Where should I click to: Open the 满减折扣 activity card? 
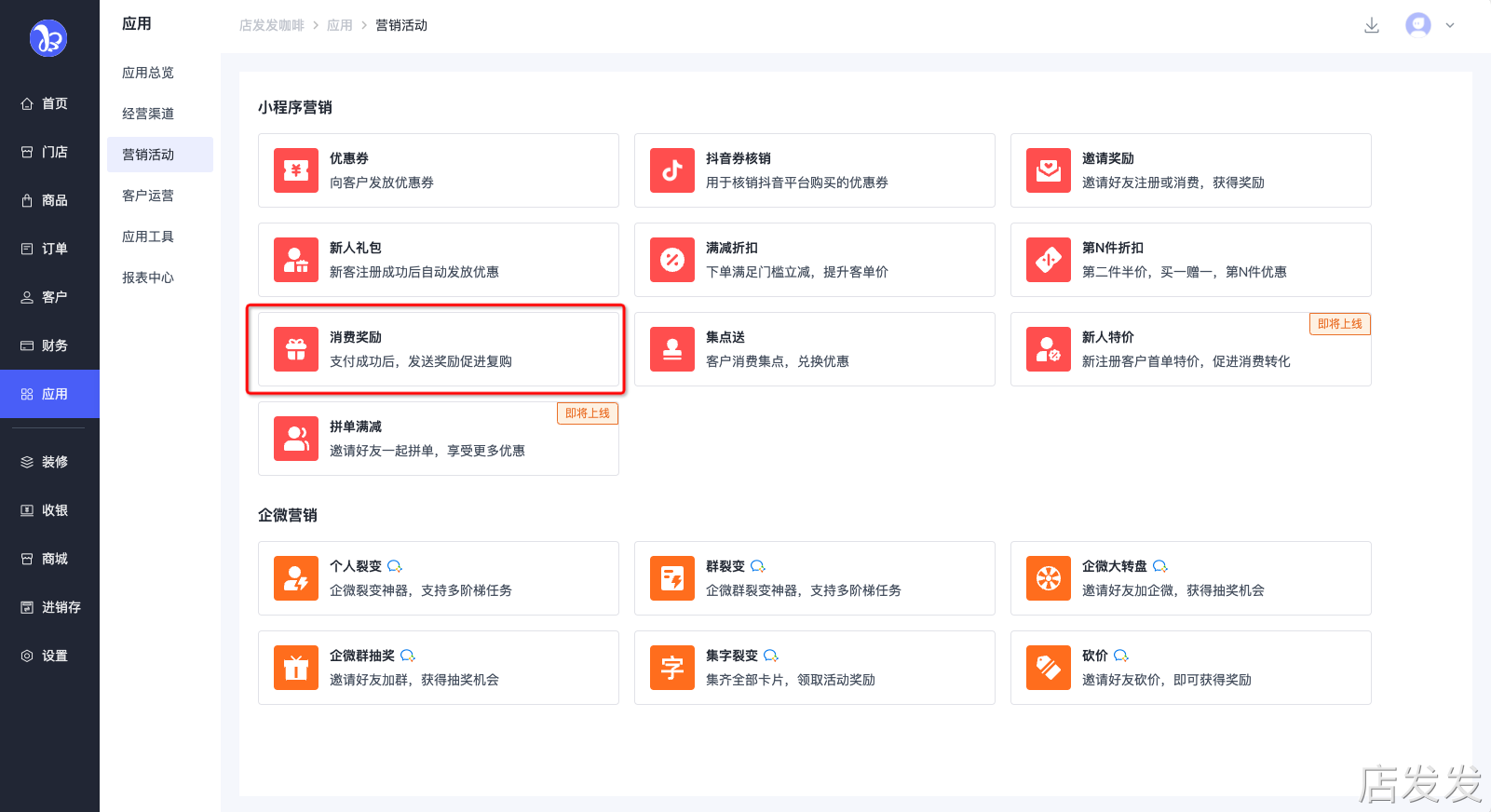814,260
